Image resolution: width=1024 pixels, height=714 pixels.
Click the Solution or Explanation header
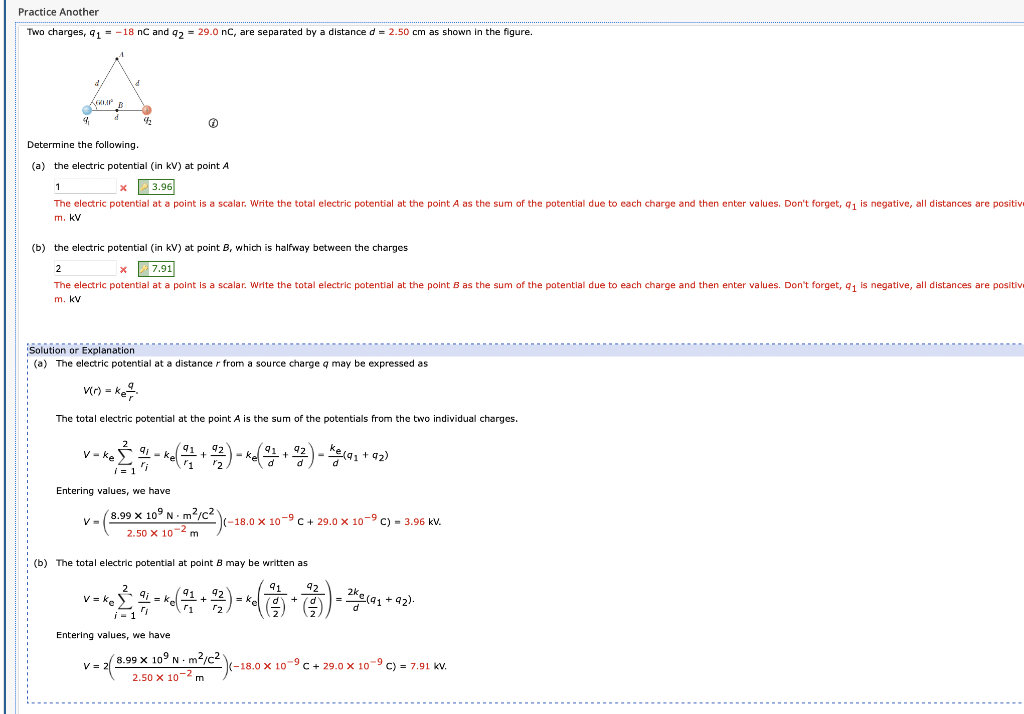[82, 350]
